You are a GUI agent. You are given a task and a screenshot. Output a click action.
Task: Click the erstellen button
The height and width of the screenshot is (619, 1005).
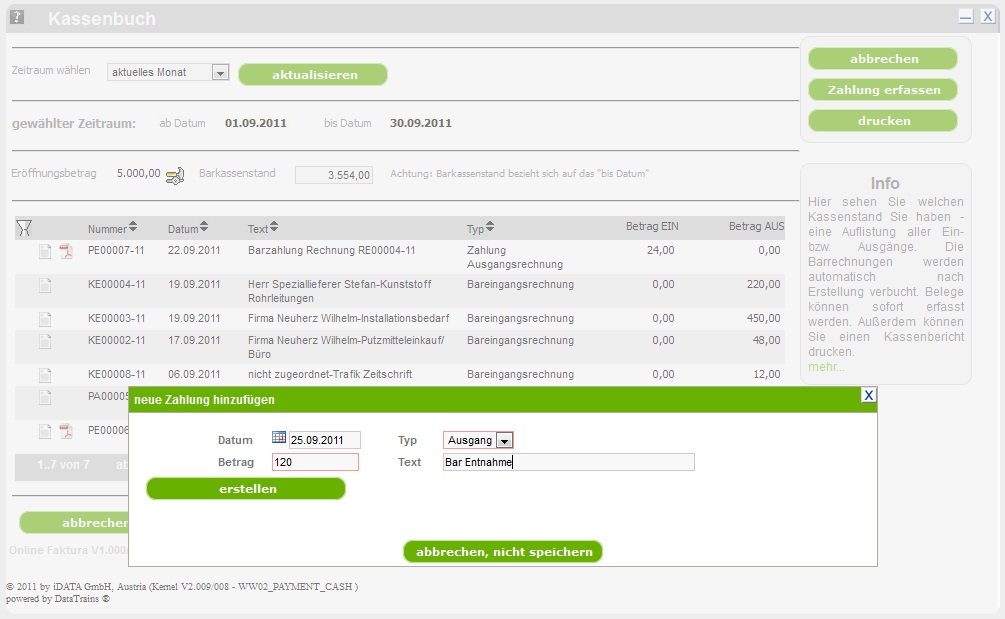pos(245,489)
